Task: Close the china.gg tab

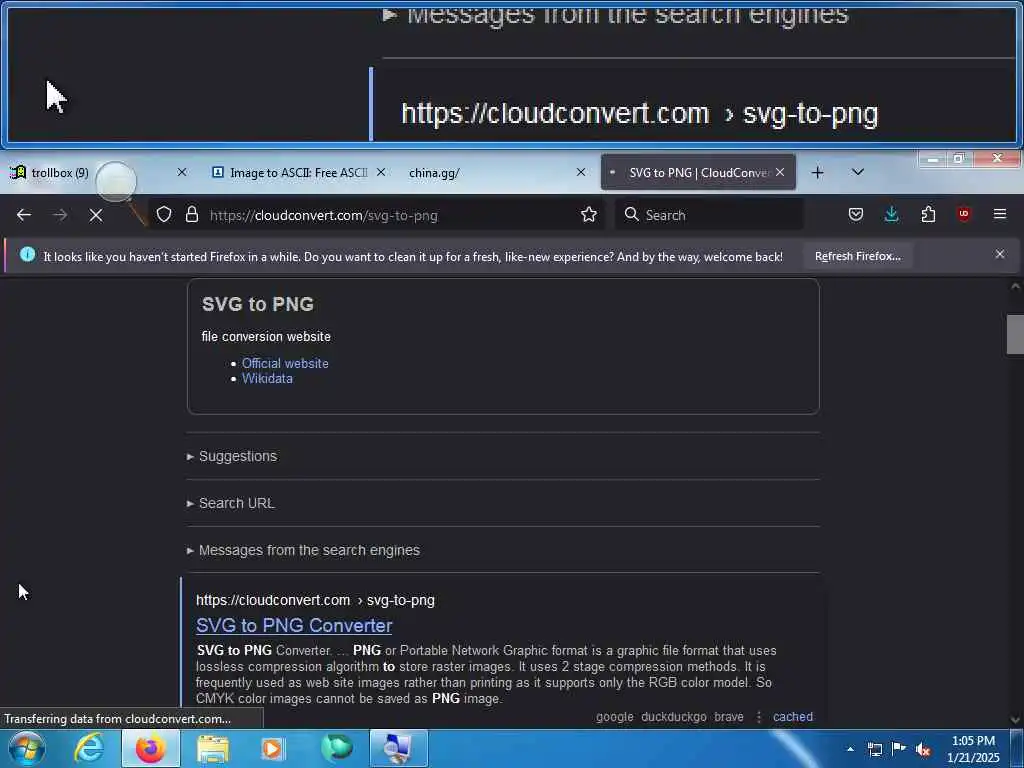Action: pos(581,172)
